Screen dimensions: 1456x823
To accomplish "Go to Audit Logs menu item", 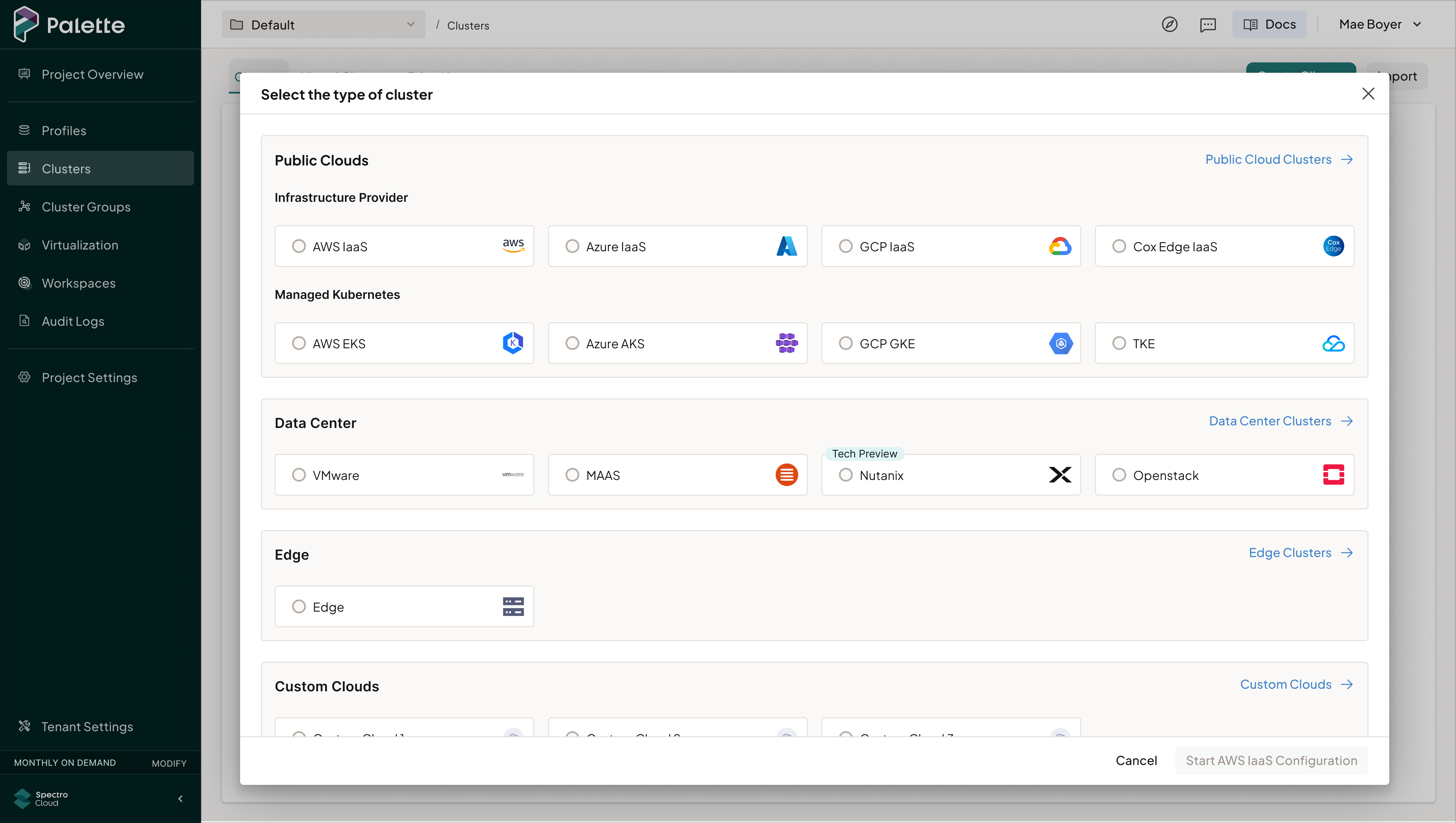I will (73, 321).
